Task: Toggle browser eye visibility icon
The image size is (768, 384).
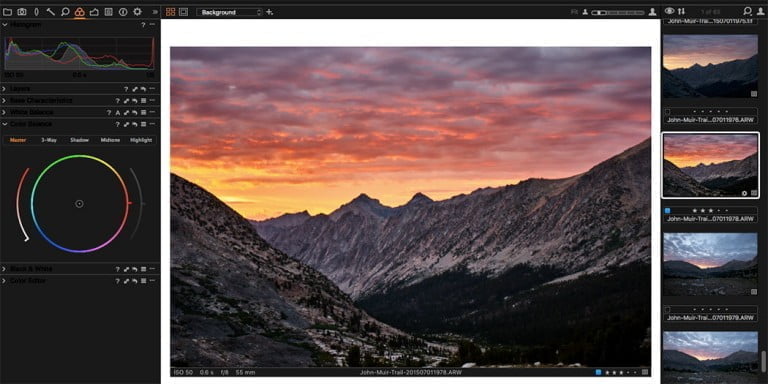Action: 670,11
